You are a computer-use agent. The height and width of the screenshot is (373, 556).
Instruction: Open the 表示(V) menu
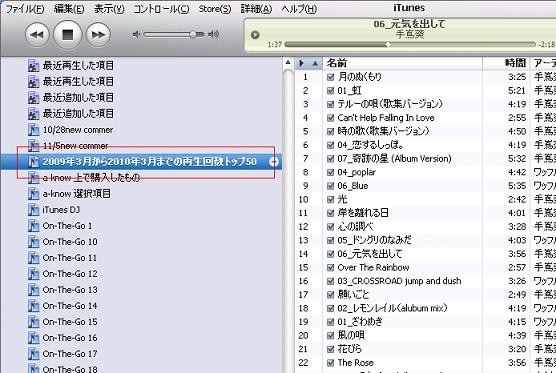point(109,9)
